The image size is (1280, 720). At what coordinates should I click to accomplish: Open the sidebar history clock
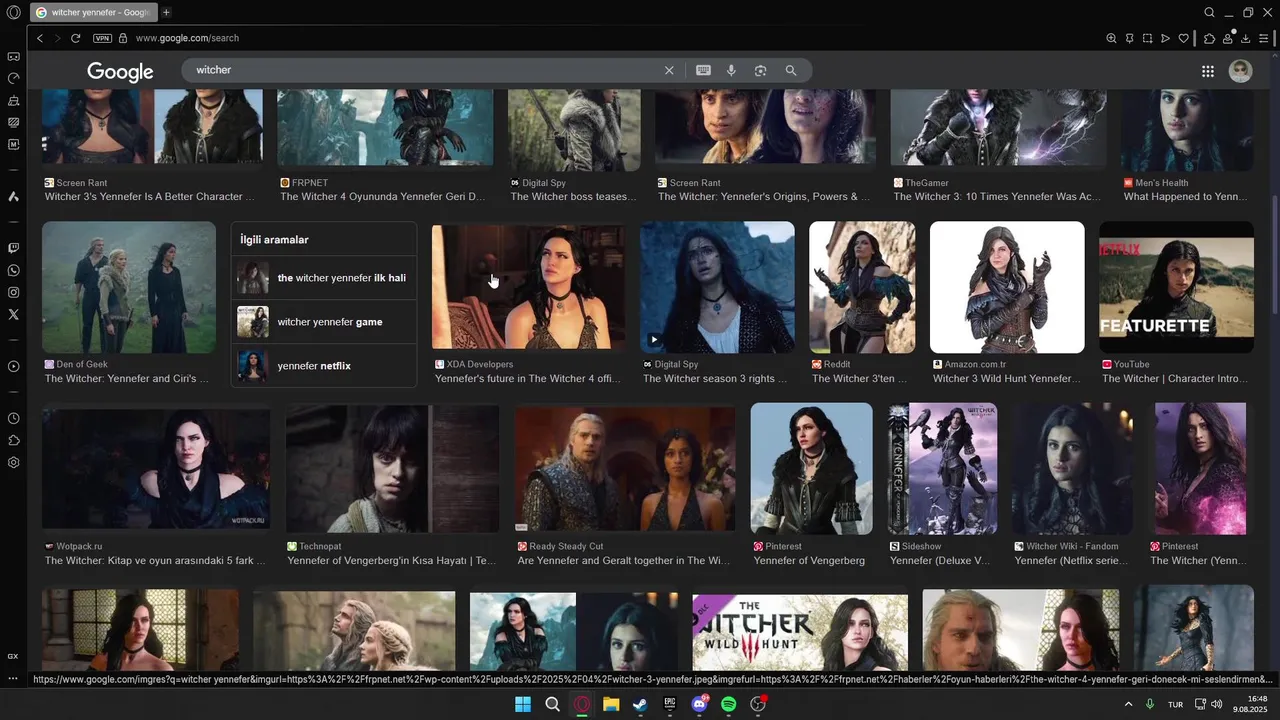(x=13, y=418)
